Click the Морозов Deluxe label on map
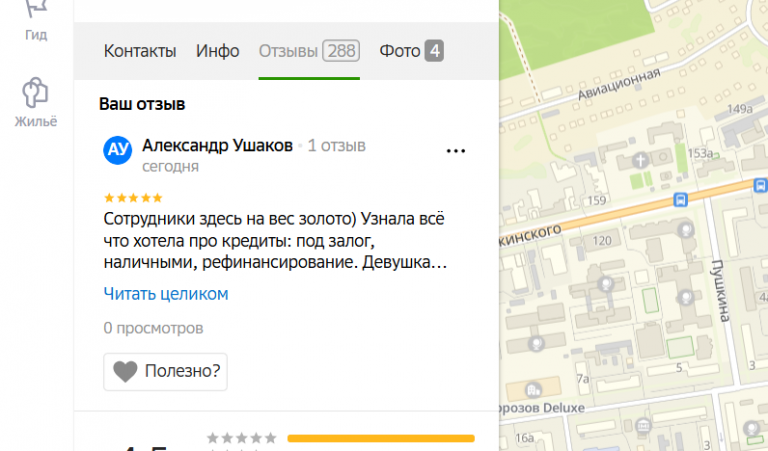Image resolution: width=768 pixels, height=451 pixels. [x=542, y=408]
